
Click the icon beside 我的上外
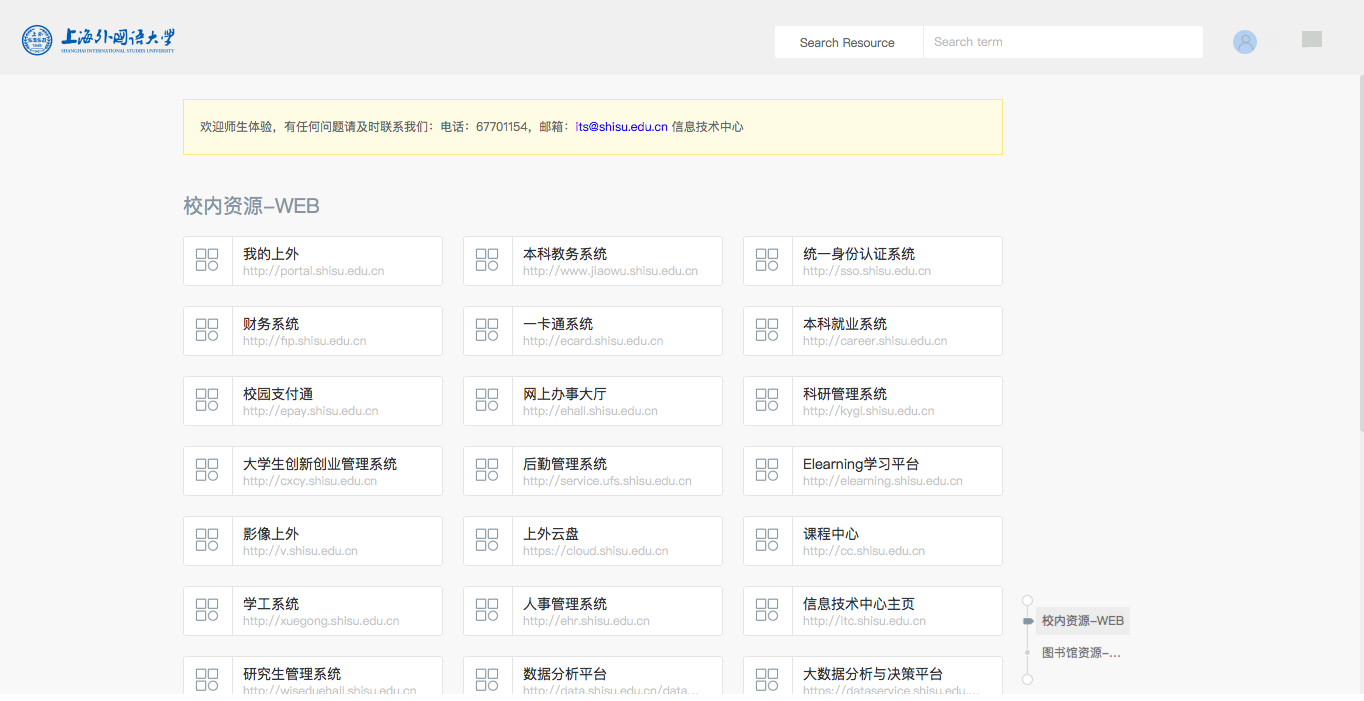[207, 261]
